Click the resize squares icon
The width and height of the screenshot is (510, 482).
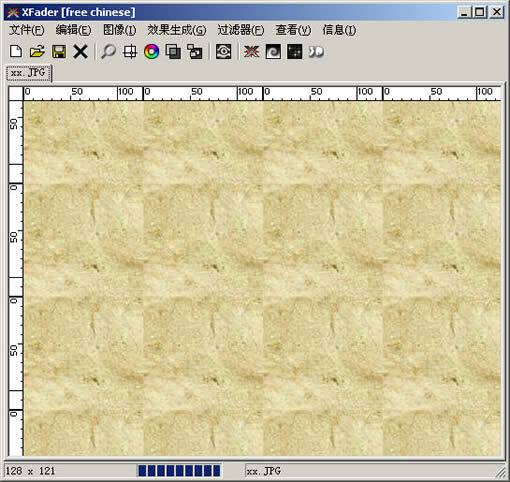point(195,52)
